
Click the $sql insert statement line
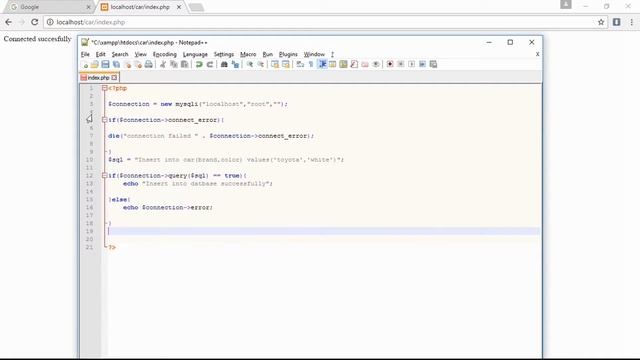click(x=226, y=160)
